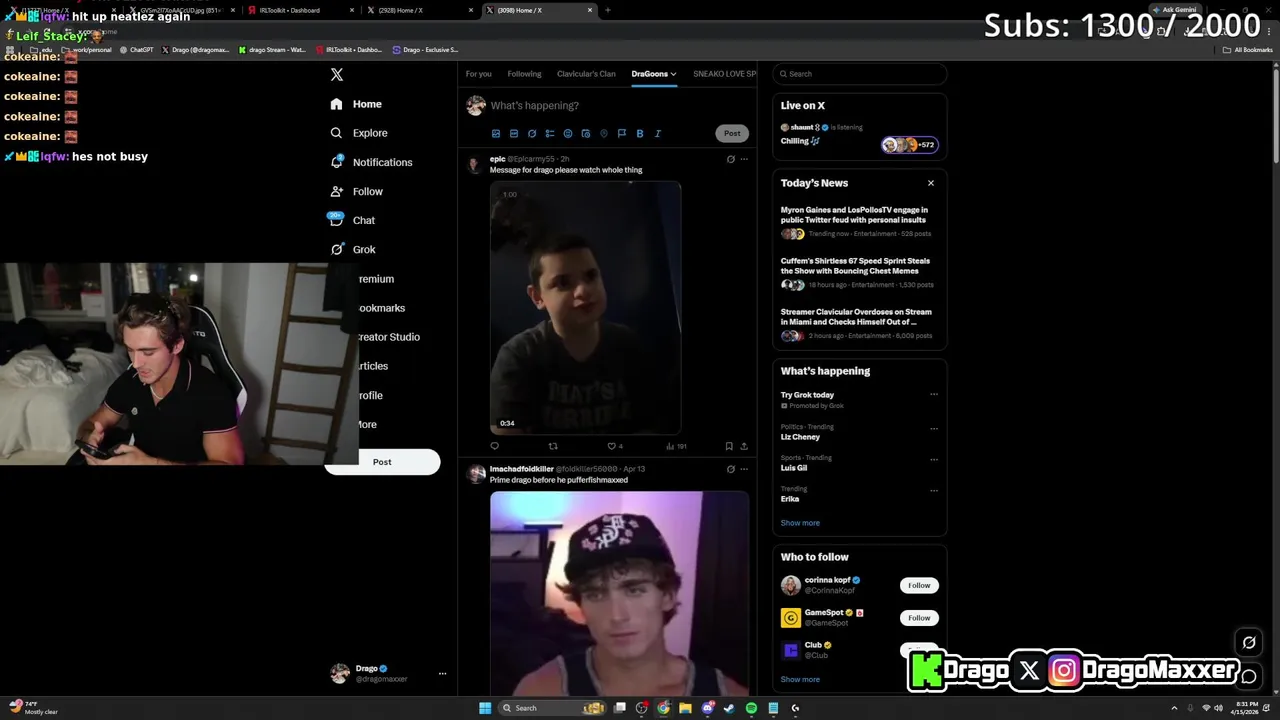Image resolution: width=1280 pixels, height=720 pixels.
Task: Open messages floating button at bottom right
Action: pyautogui.click(x=1249, y=677)
